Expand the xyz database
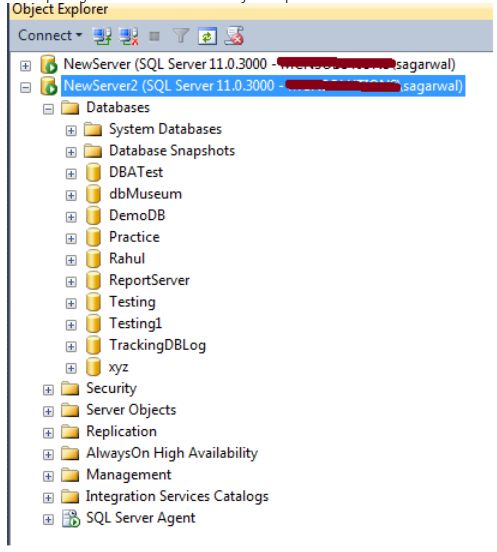 pyautogui.click(x=71, y=368)
